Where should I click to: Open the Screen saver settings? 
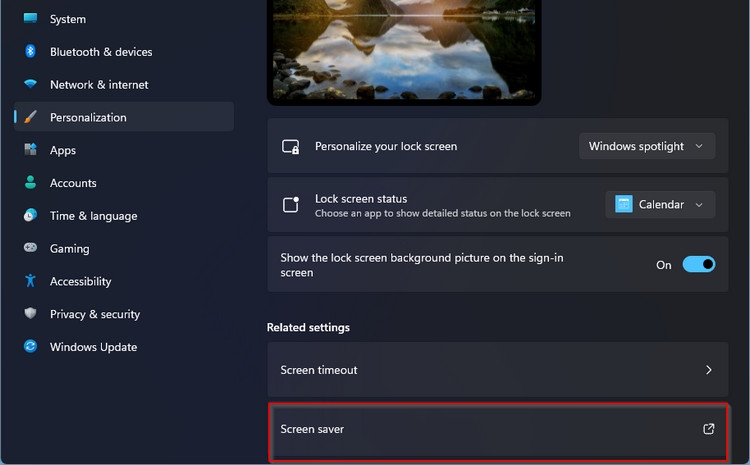[498, 432]
